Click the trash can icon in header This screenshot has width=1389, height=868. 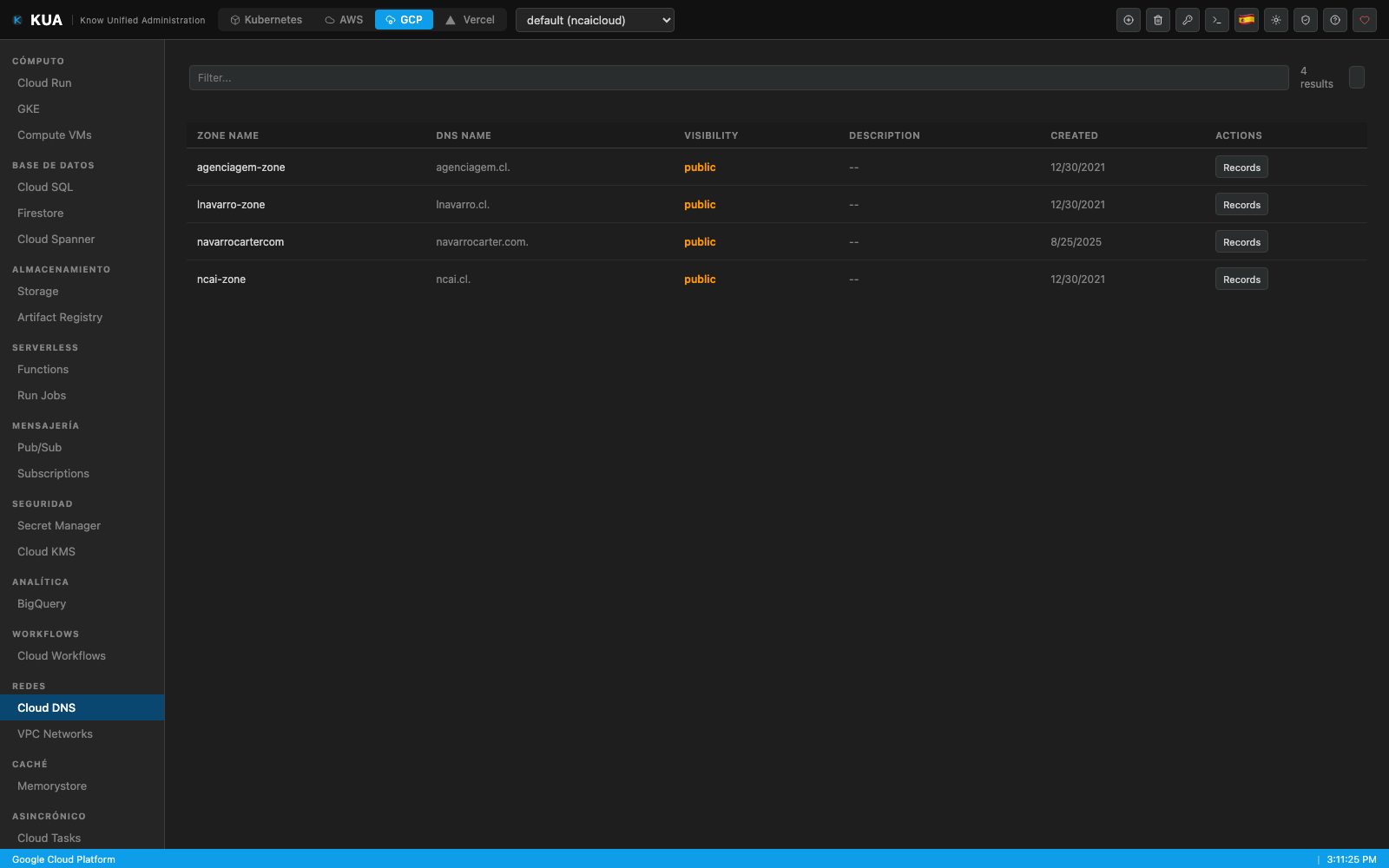coord(1158,20)
